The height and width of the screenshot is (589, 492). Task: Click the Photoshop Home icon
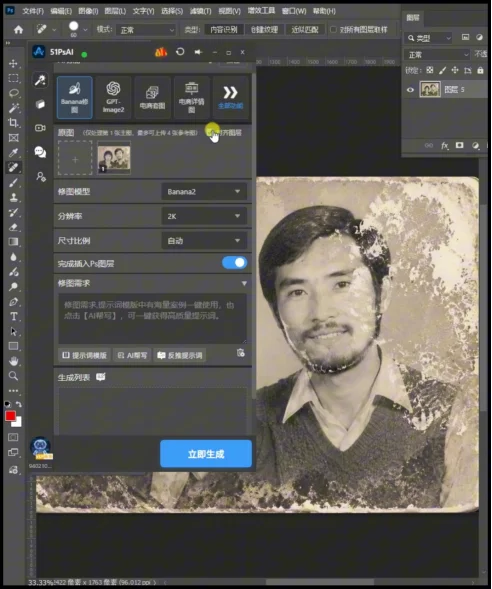click(x=18, y=30)
